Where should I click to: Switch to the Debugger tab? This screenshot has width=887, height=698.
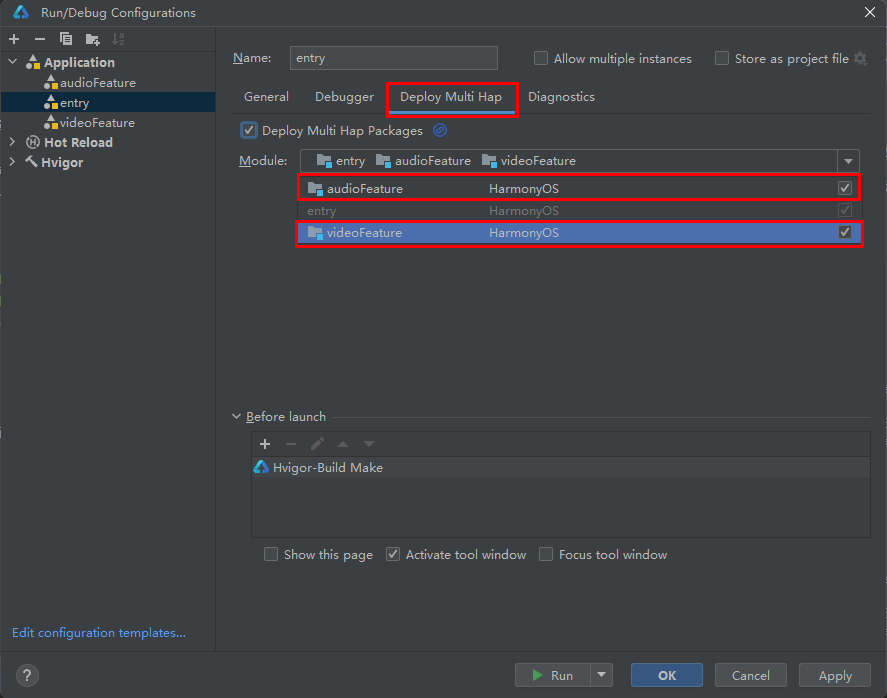pos(343,96)
